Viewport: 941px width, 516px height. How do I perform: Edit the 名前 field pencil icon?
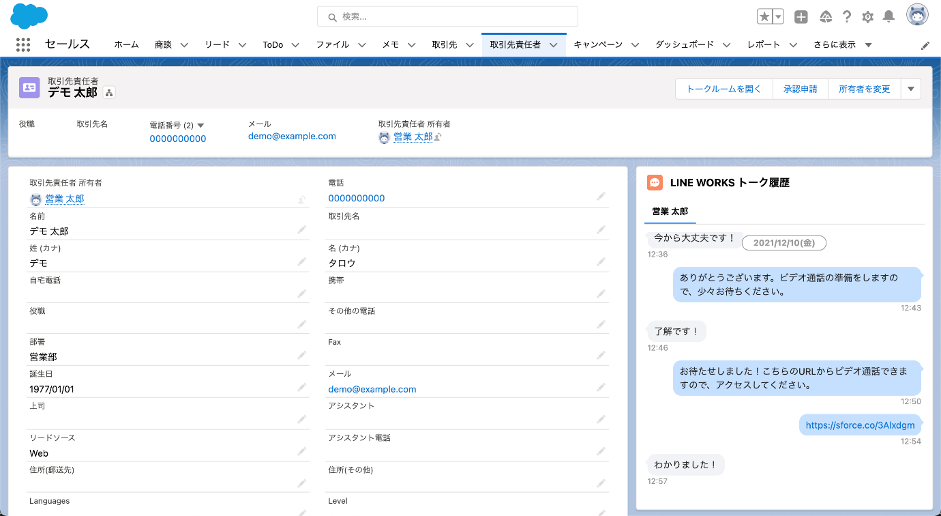(x=302, y=230)
